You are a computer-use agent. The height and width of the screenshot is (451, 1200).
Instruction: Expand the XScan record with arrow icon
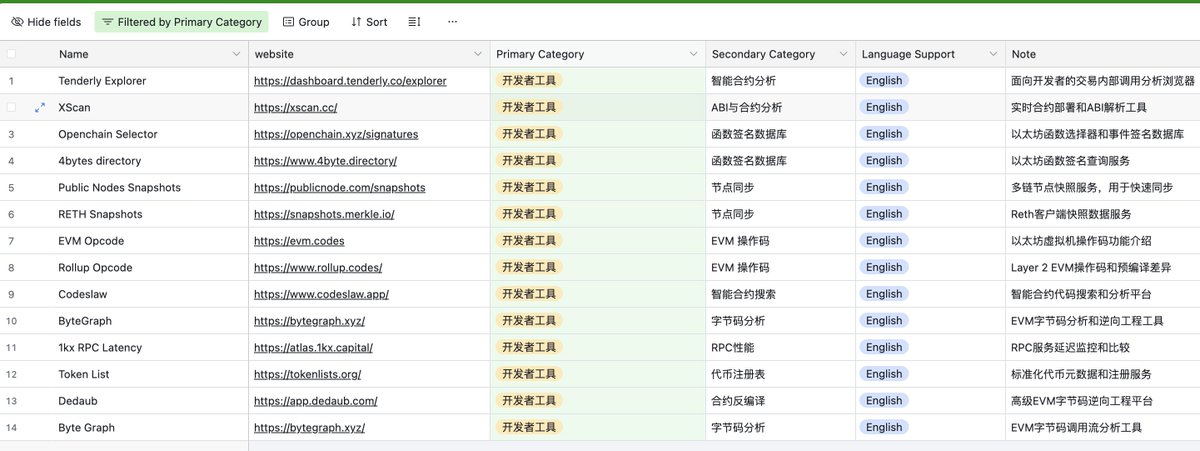click(x=40, y=107)
